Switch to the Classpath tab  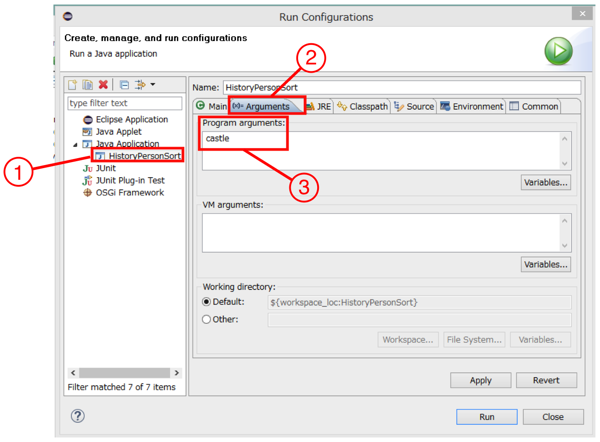(x=362, y=106)
